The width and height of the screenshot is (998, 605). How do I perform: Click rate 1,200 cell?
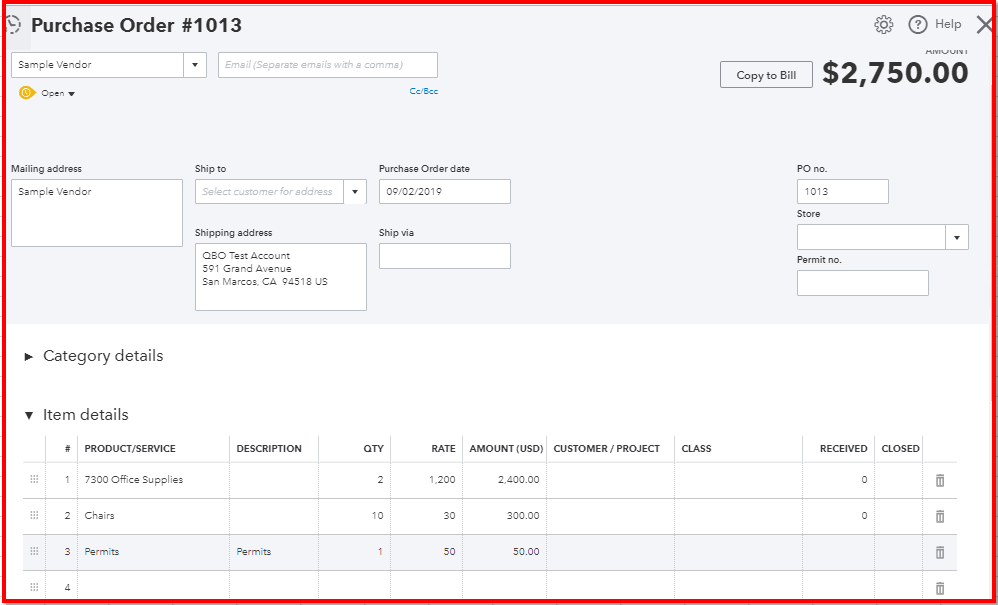tap(426, 480)
